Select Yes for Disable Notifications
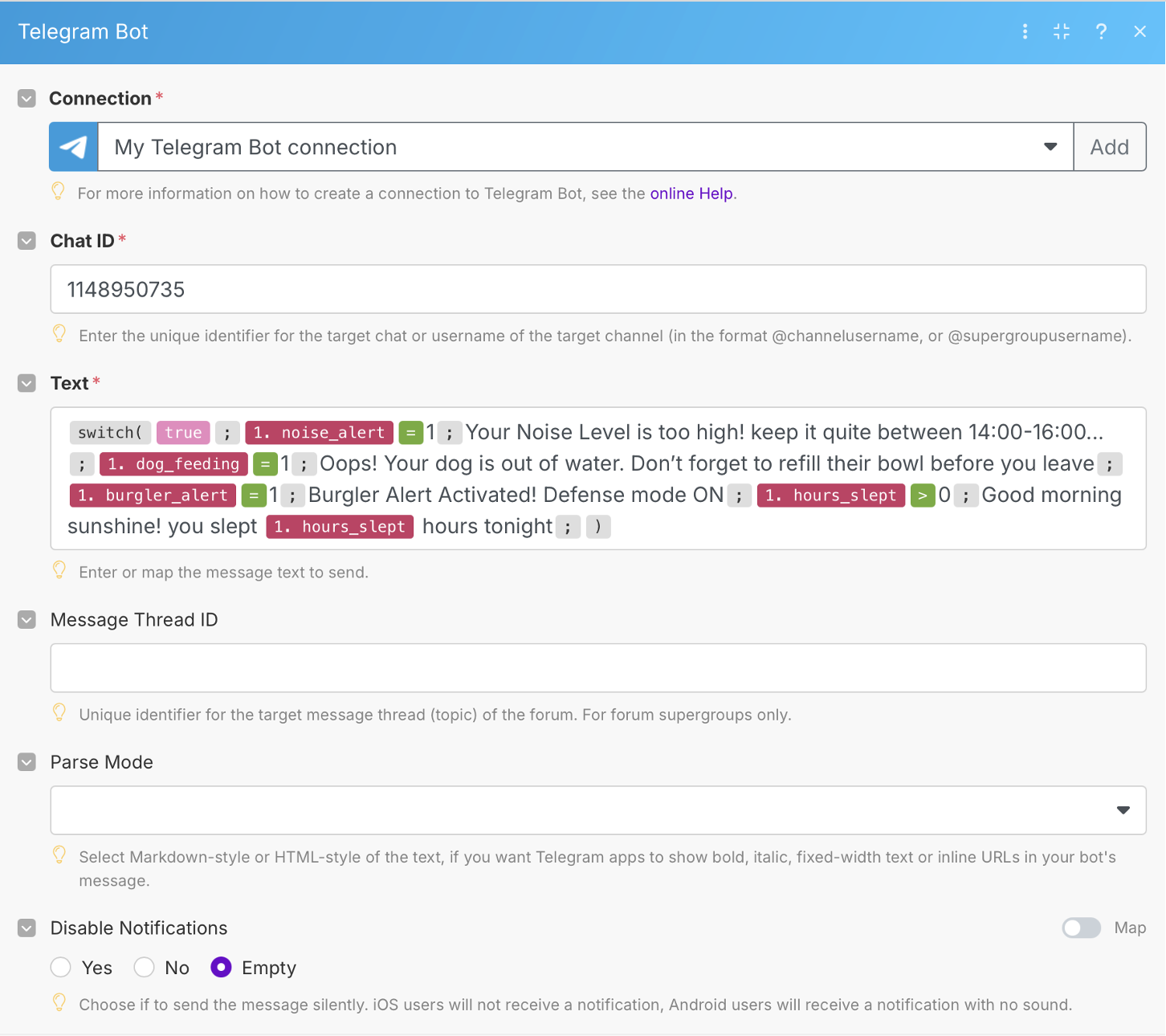1166x1036 pixels. (x=61, y=968)
